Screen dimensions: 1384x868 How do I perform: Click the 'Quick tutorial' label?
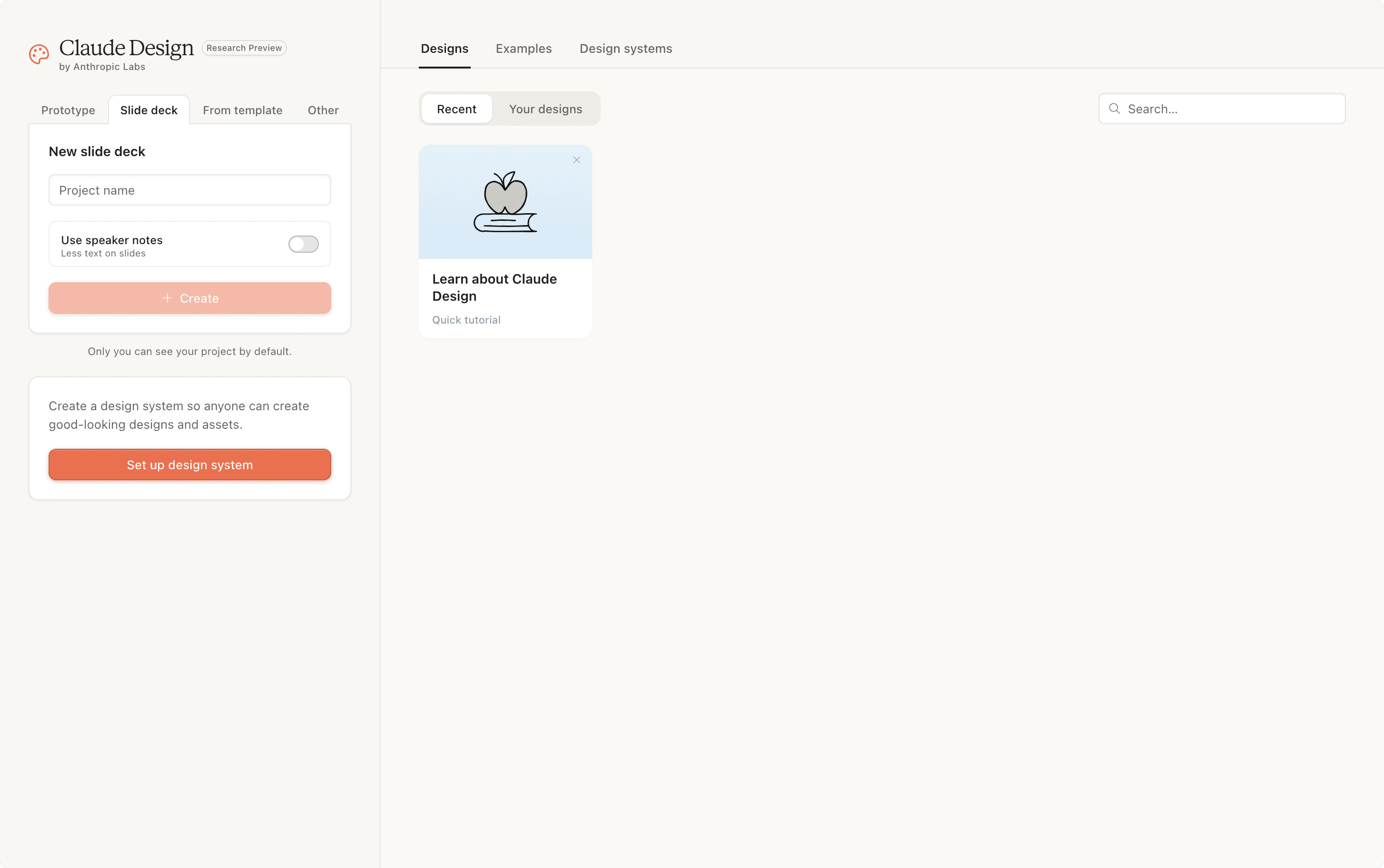click(x=466, y=320)
